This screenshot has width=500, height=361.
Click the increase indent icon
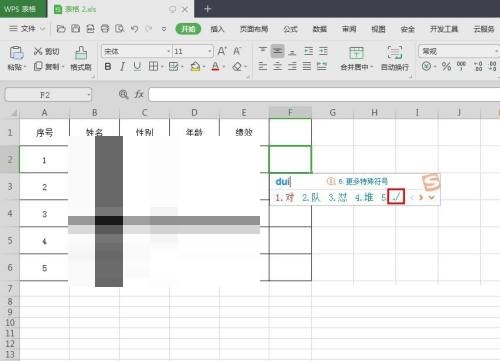(x=323, y=51)
